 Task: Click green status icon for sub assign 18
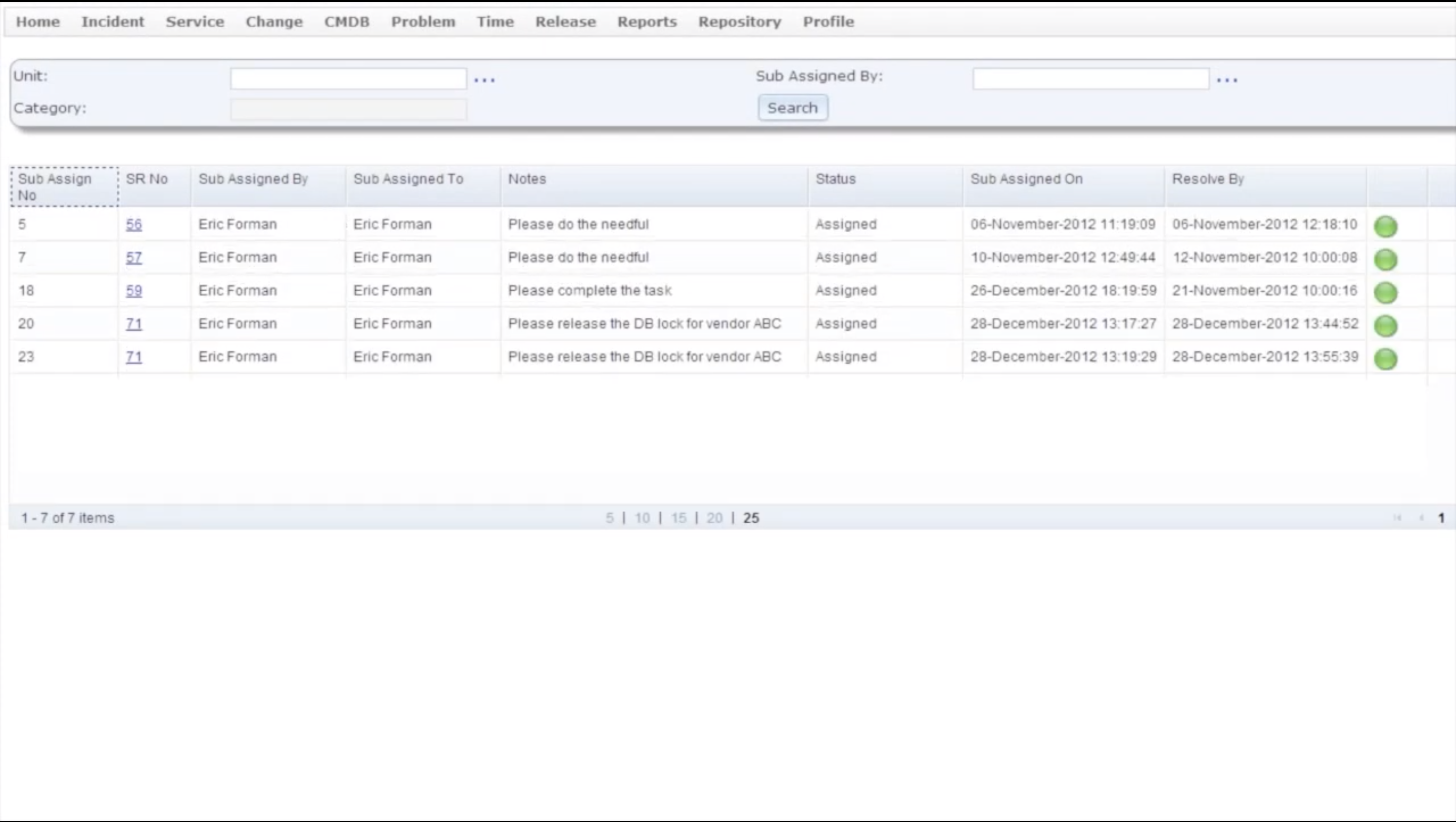(x=1385, y=292)
